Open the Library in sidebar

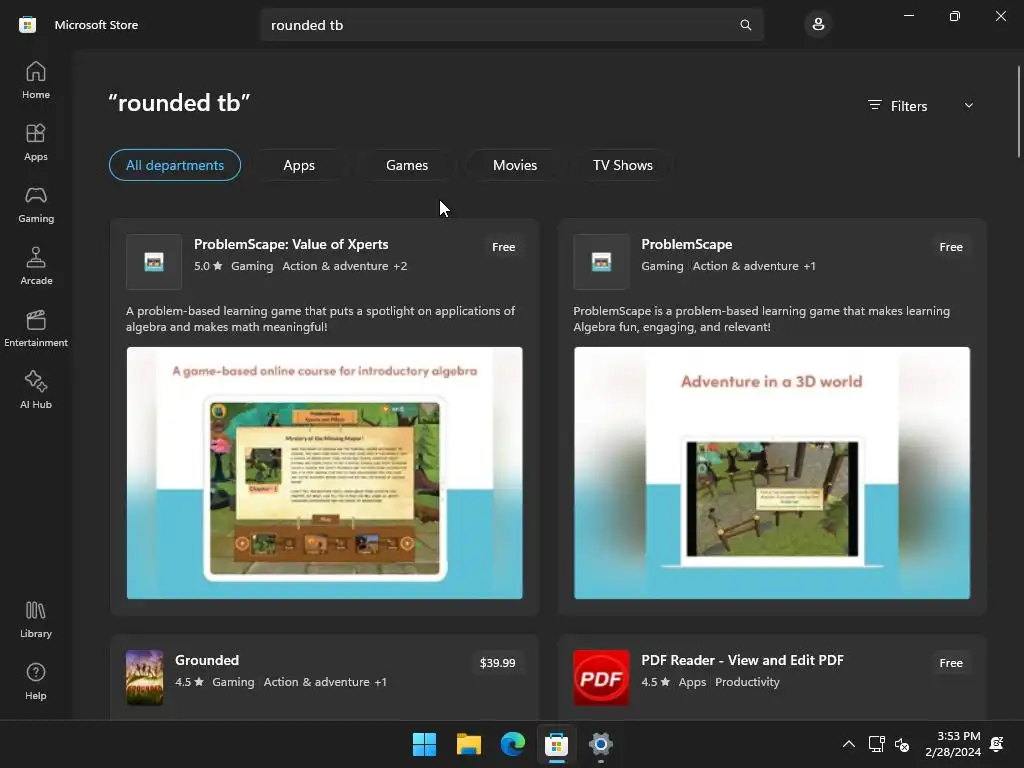coord(36,619)
